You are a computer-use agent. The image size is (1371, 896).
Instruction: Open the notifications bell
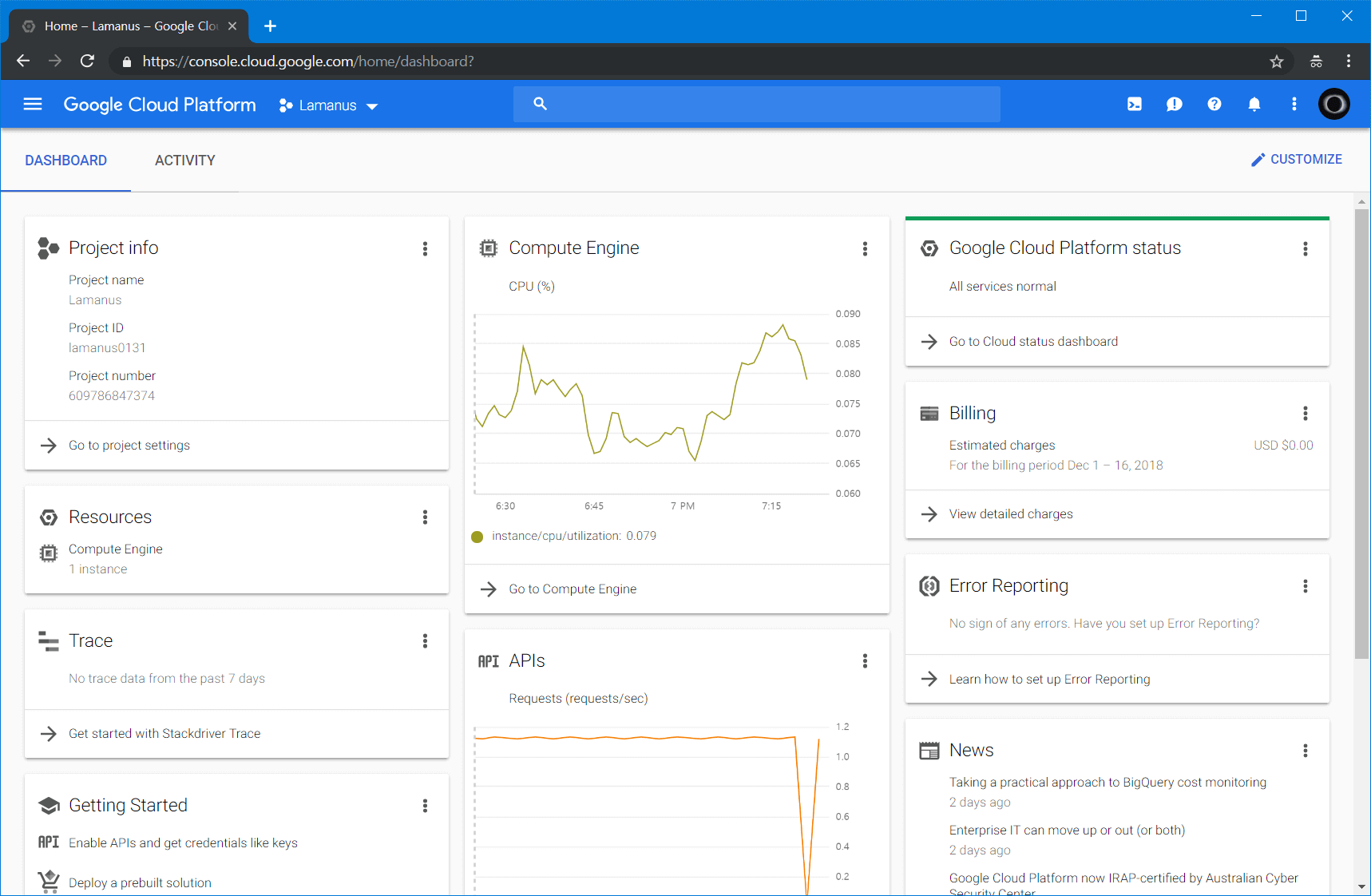coord(1254,105)
